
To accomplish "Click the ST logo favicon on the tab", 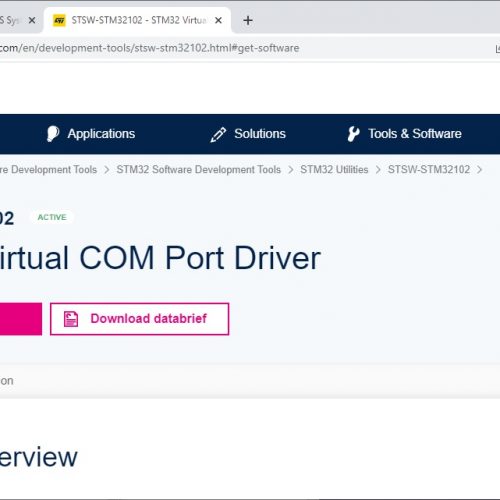I will pyautogui.click(x=59, y=20).
